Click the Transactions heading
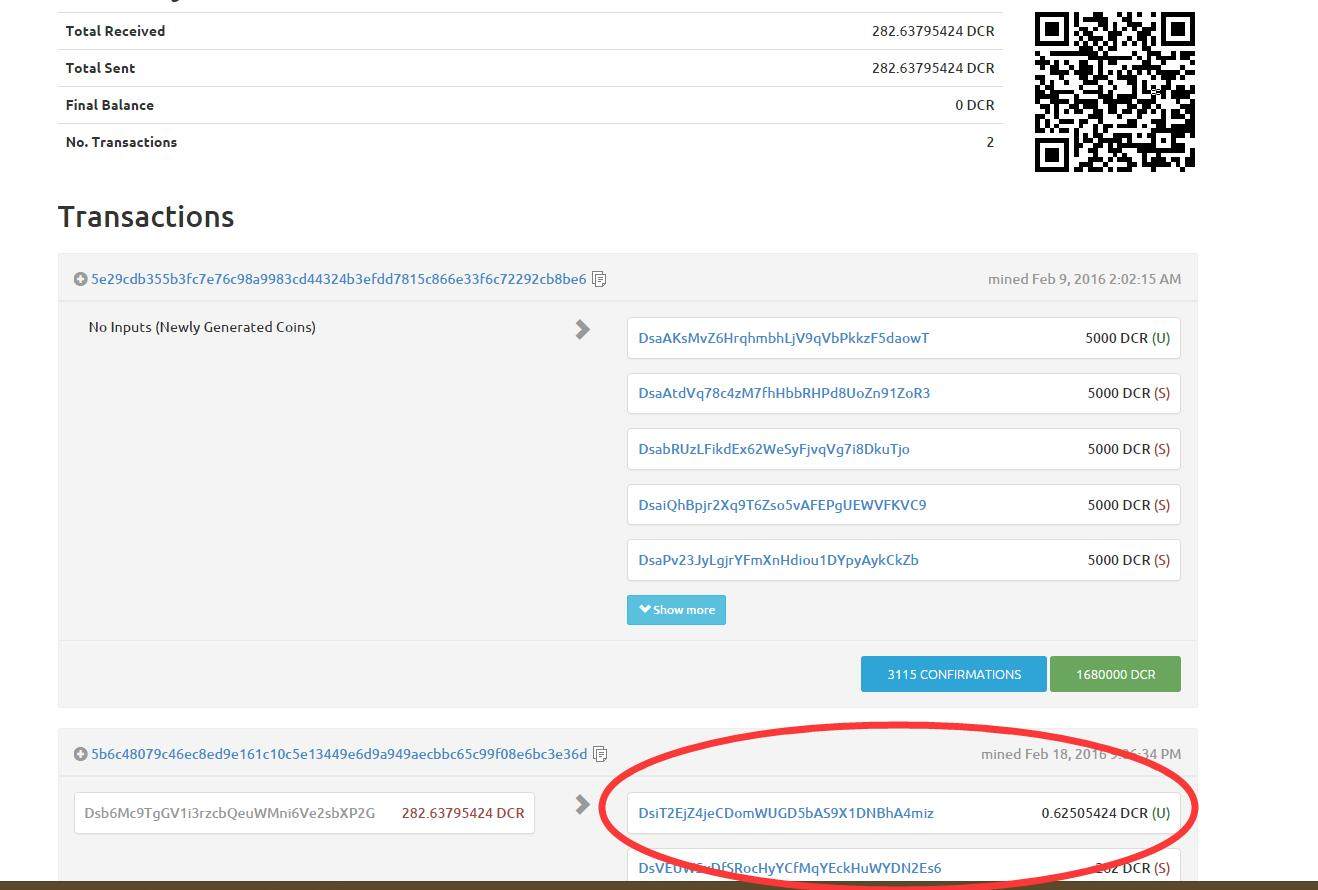 pyautogui.click(x=146, y=217)
